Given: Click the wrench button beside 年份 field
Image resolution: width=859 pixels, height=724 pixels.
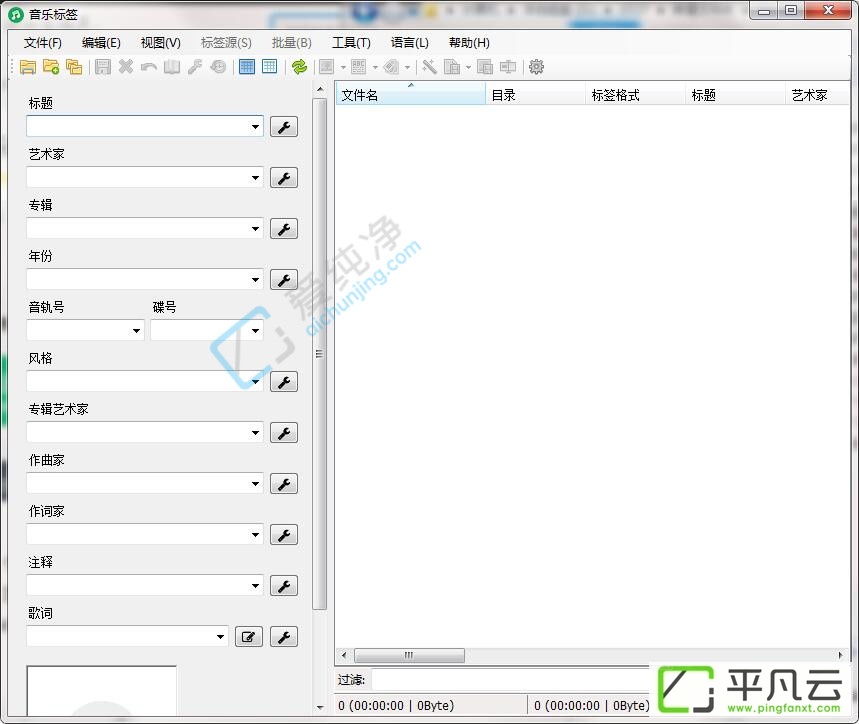Looking at the screenshot, I should pos(284,280).
